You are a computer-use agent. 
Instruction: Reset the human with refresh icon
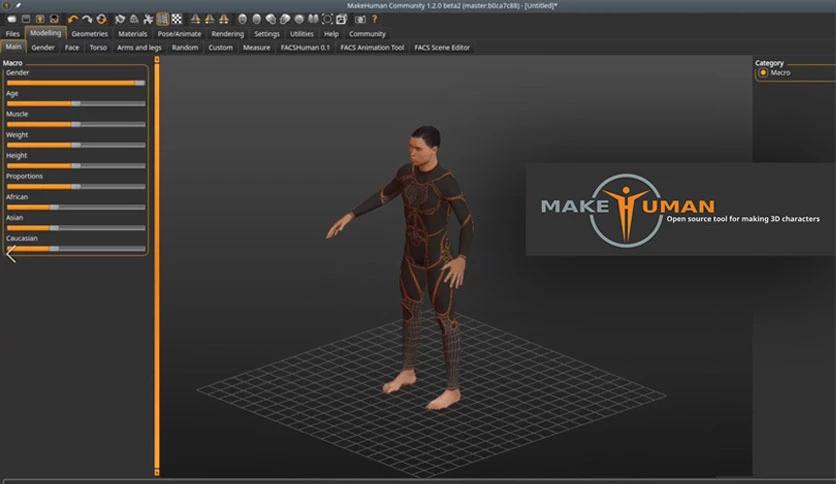tap(101, 19)
